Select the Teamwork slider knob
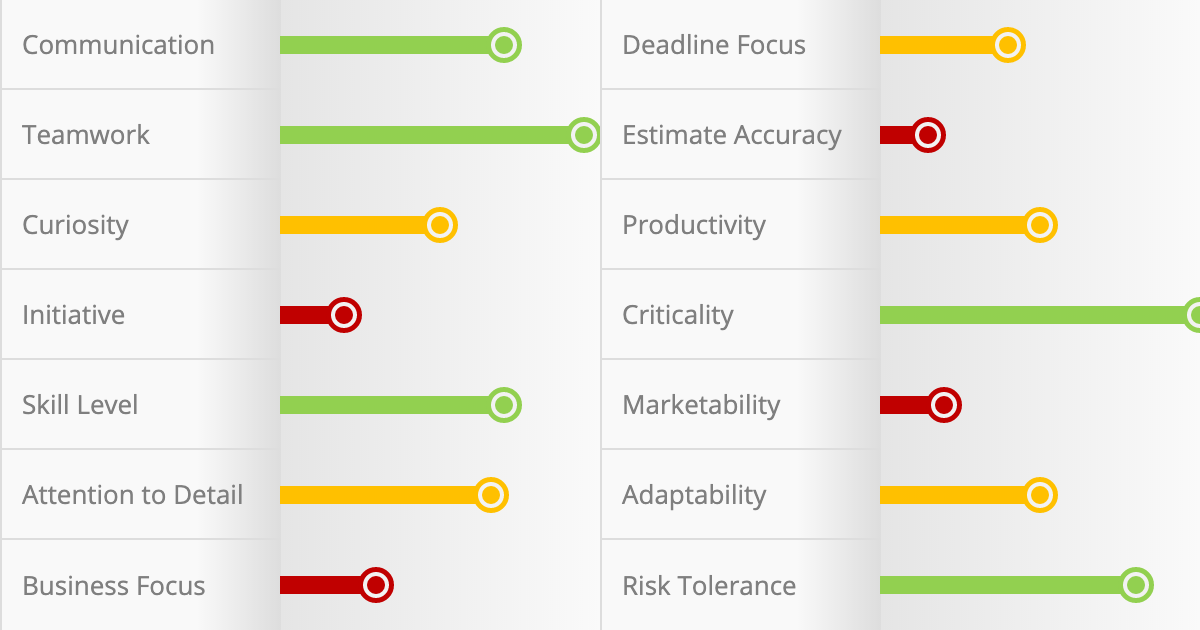 pyautogui.click(x=583, y=135)
